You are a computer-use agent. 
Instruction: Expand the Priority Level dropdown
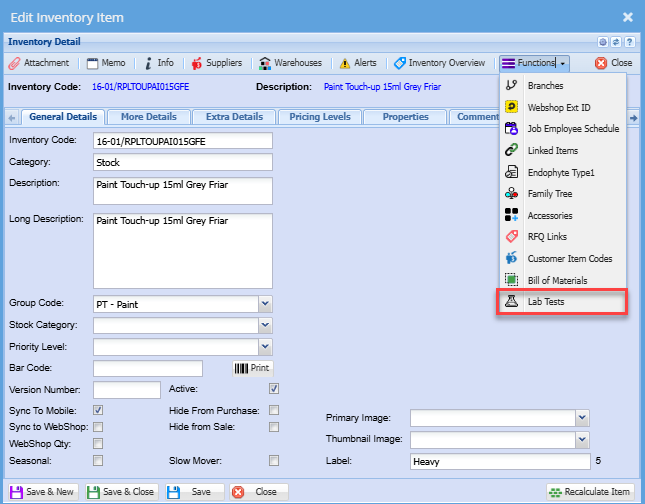click(x=265, y=347)
